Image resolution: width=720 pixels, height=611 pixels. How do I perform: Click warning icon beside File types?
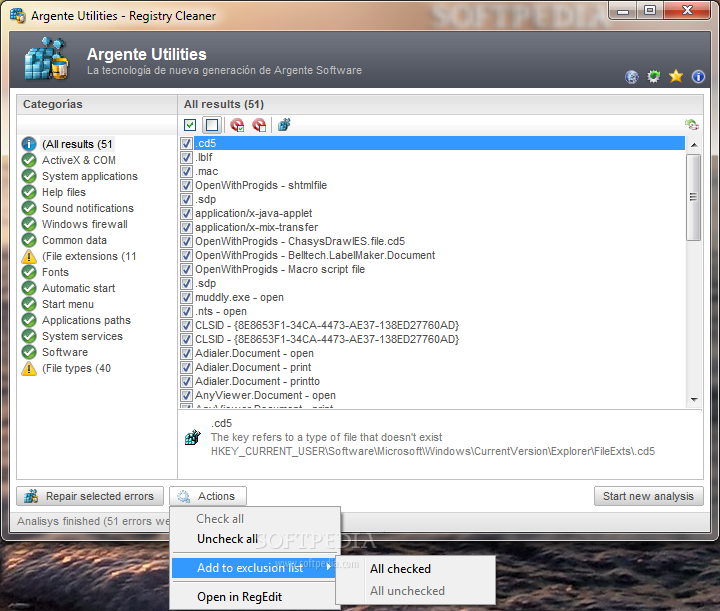[x=29, y=368]
